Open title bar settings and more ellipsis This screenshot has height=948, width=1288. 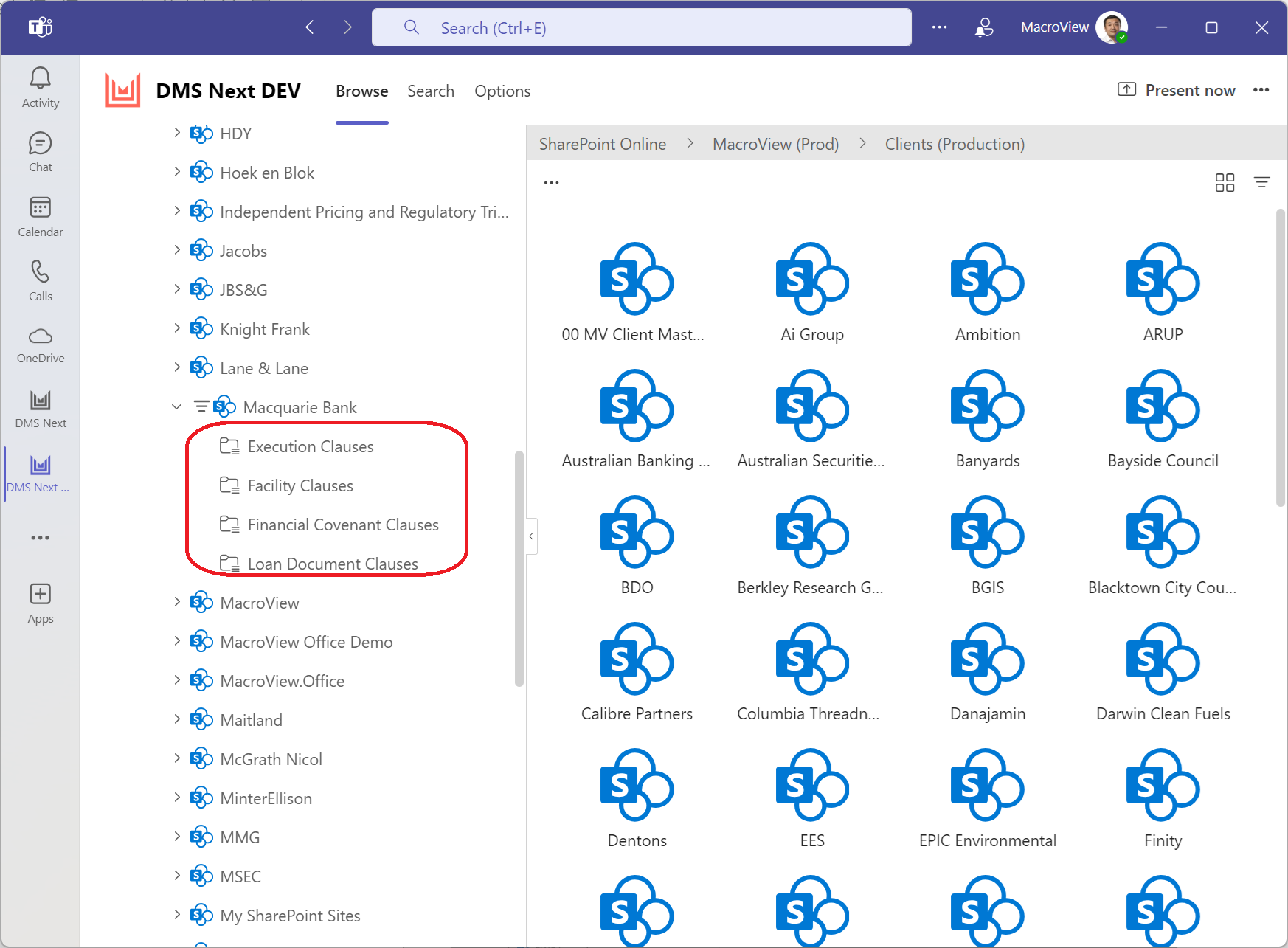pyautogui.click(x=939, y=27)
